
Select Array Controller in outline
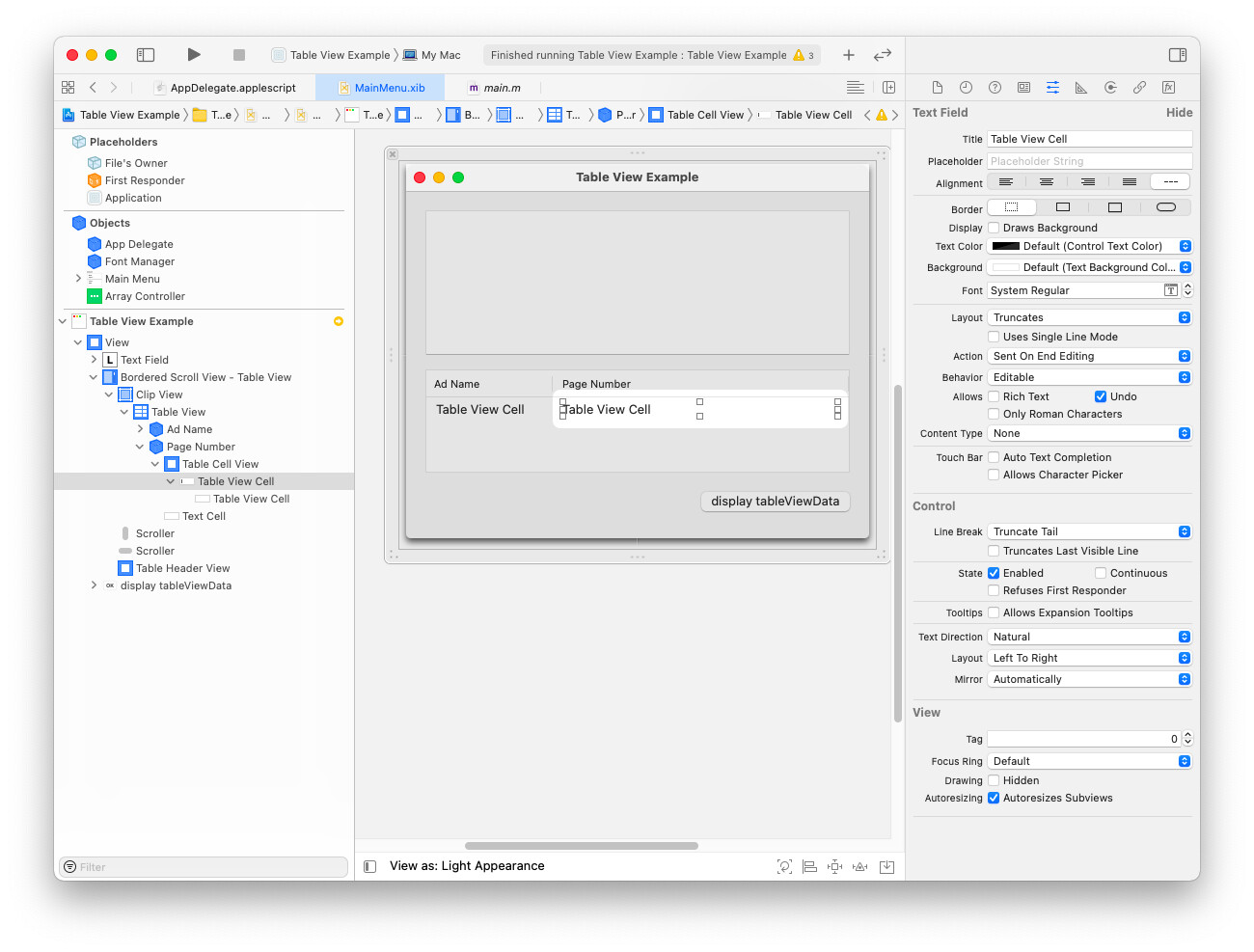pyautogui.click(x=136, y=296)
